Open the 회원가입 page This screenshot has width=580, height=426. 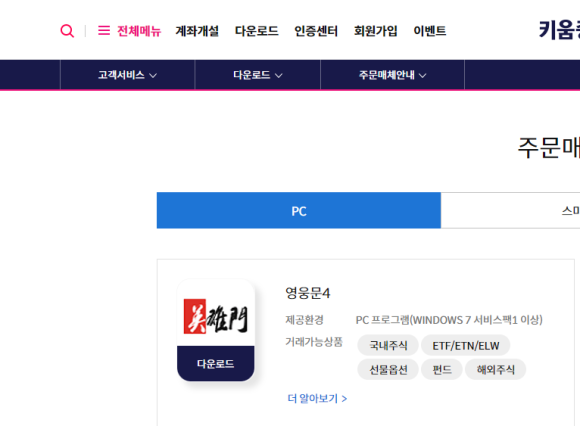coord(375,31)
